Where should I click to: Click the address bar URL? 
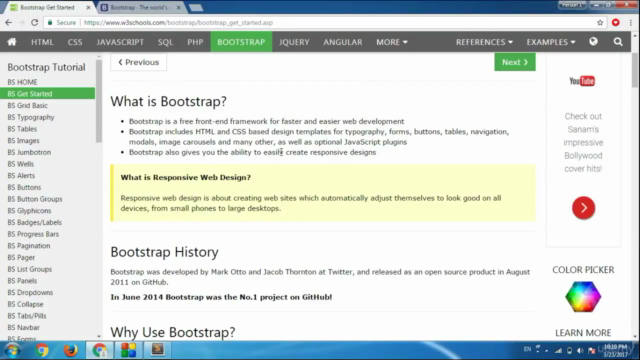[178, 22]
